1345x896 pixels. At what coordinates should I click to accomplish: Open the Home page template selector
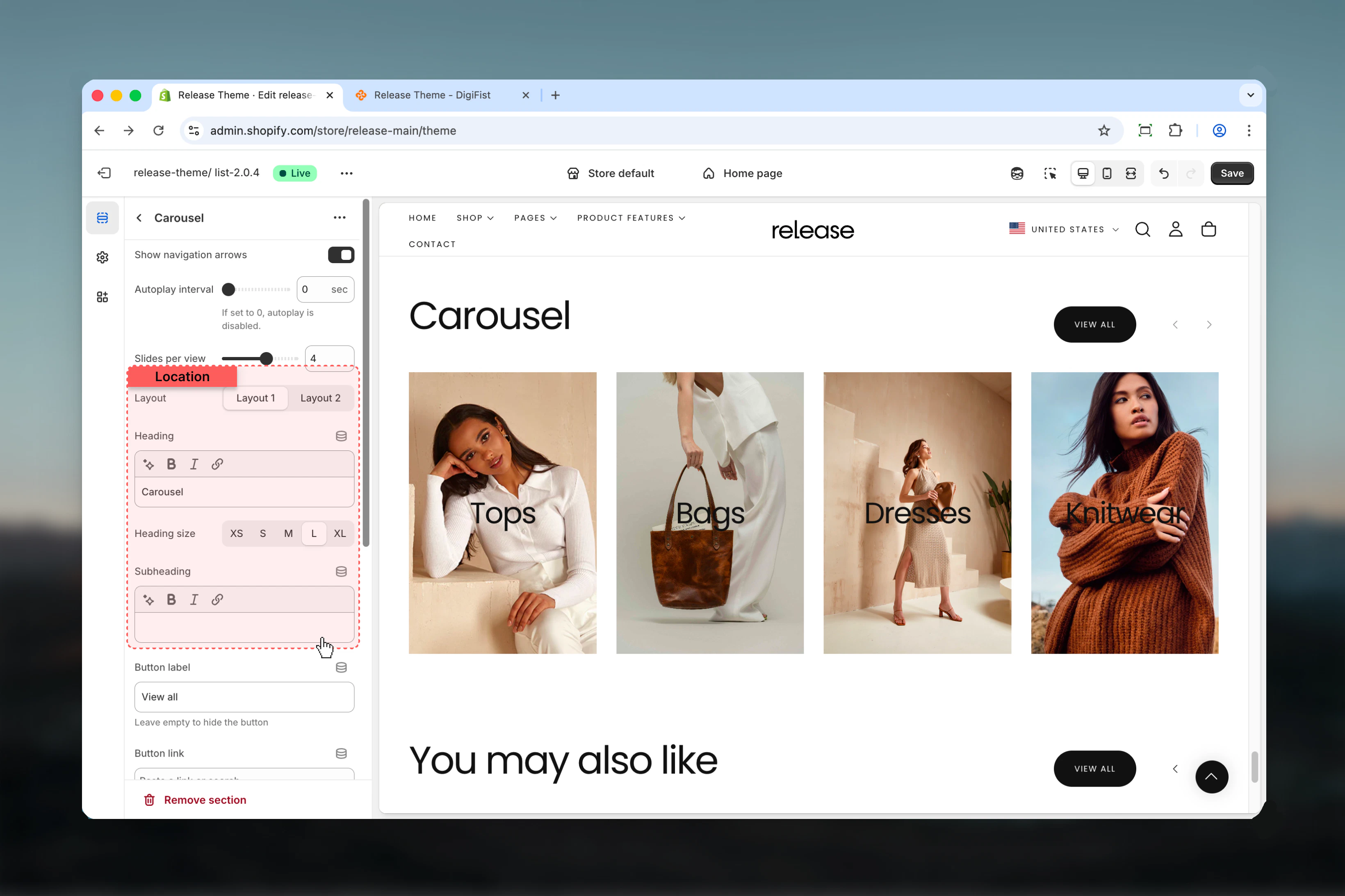[x=743, y=173]
